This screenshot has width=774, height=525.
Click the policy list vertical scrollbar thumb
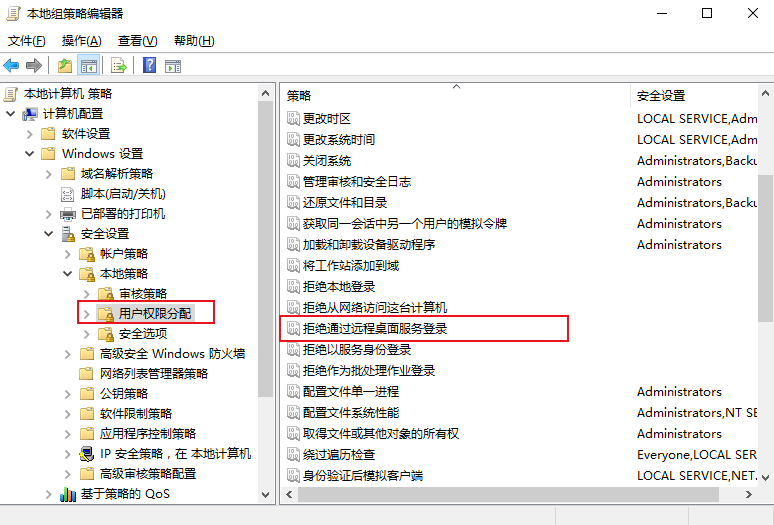[x=765, y=248]
